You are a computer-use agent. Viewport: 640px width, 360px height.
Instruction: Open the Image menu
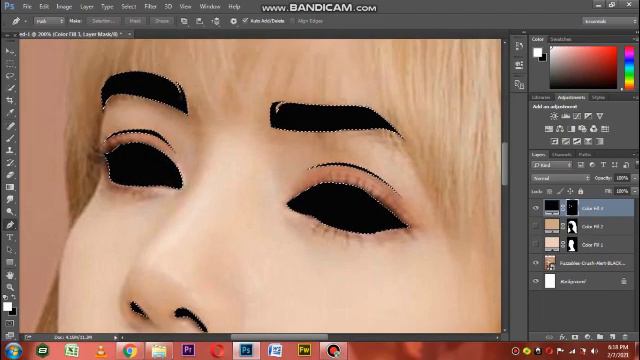point(64,7)
